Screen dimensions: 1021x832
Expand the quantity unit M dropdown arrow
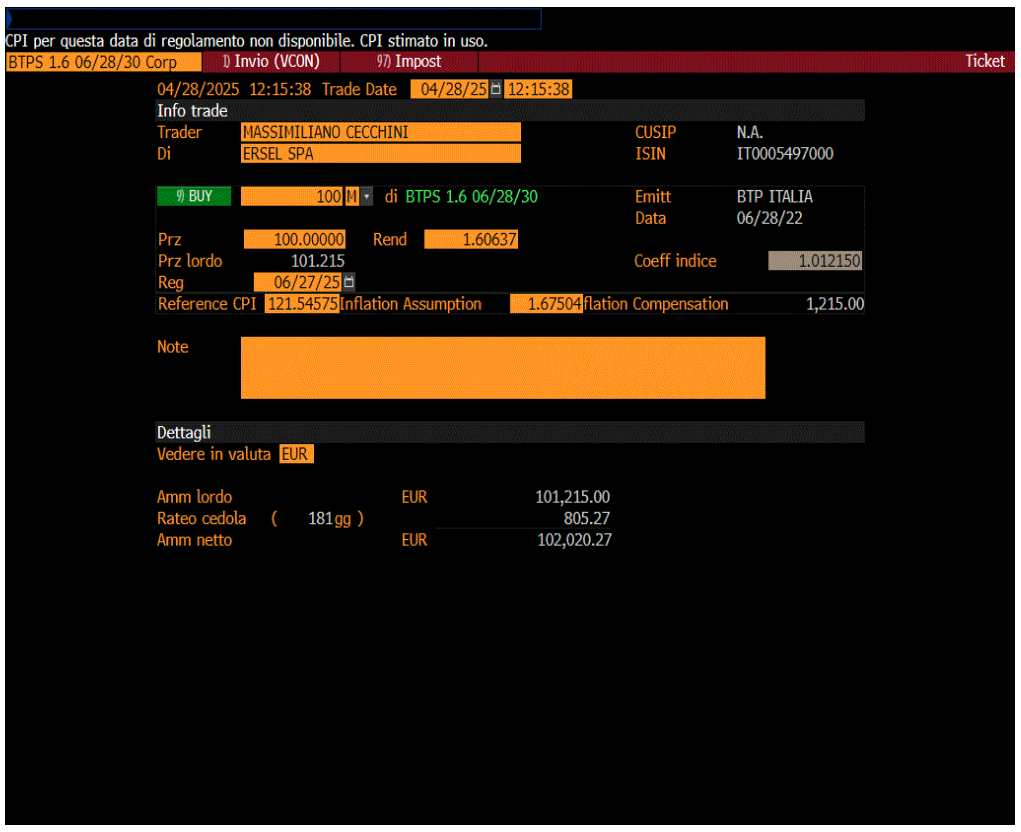click(x=367, y=197)
